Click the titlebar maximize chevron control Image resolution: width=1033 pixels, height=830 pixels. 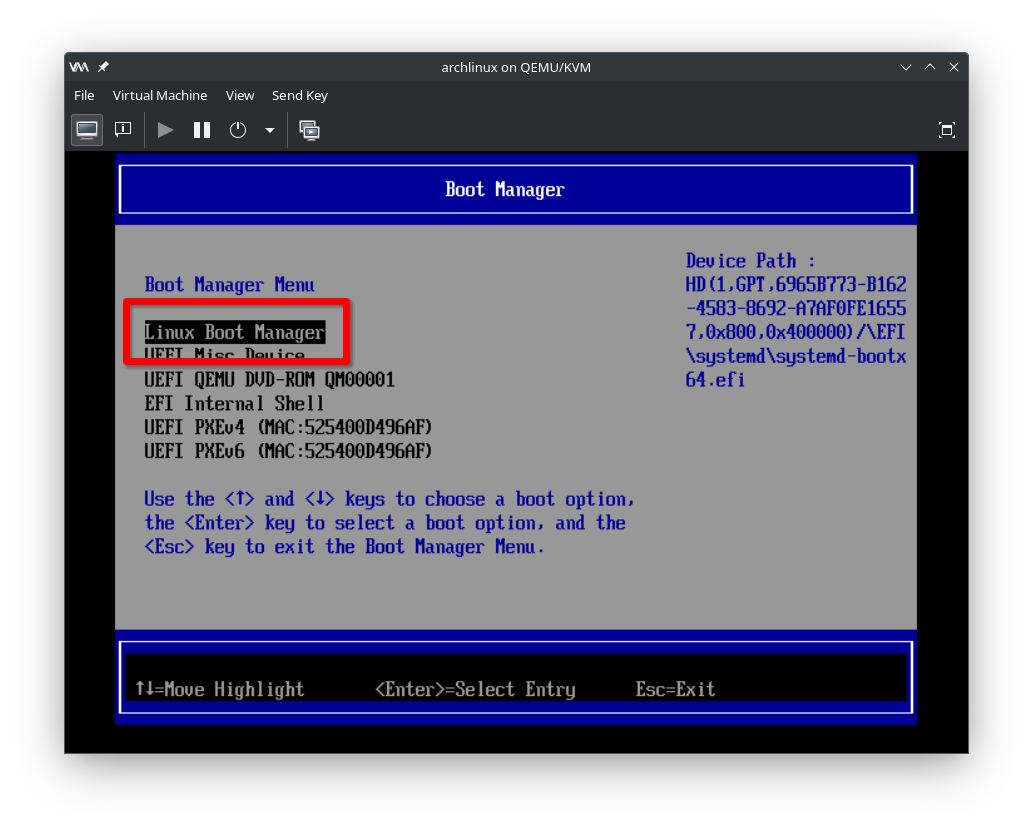[929, 67]
